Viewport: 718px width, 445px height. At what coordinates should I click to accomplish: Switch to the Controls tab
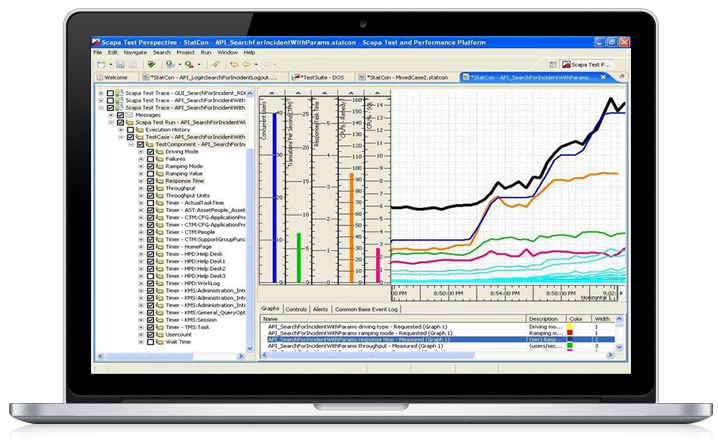[296, 309]
